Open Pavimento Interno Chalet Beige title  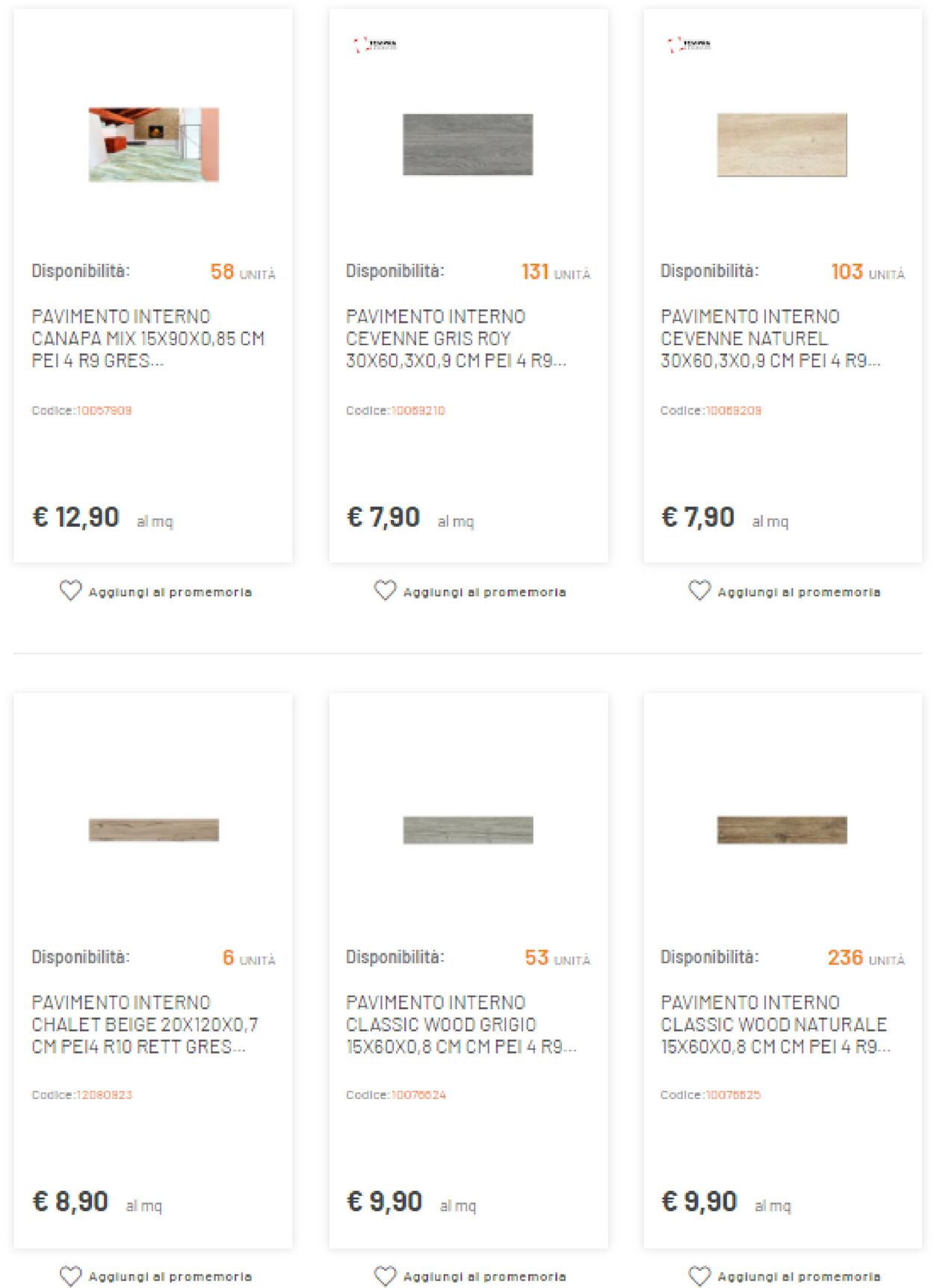point(145,1024)
